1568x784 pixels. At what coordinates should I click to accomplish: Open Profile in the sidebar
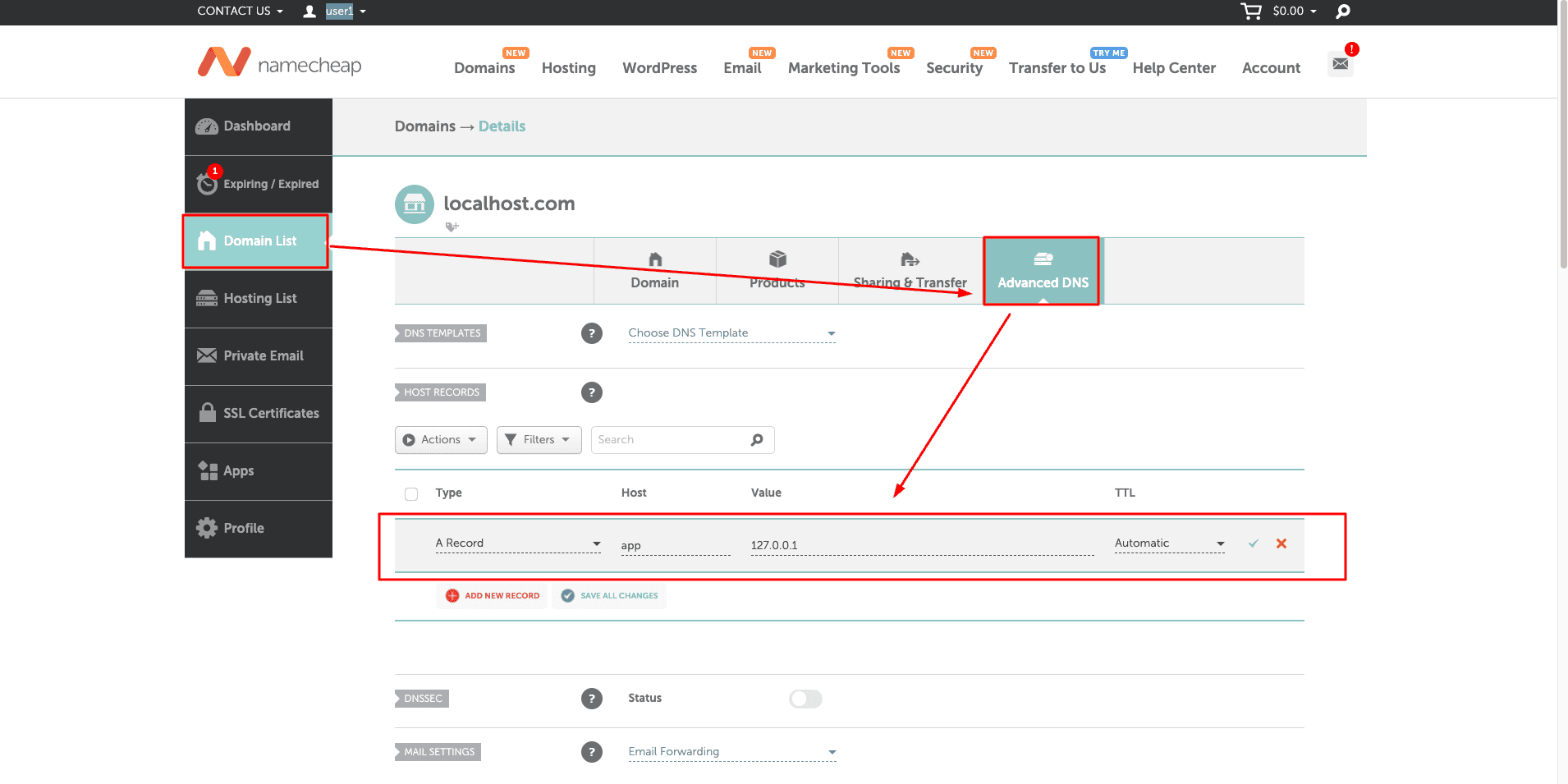(x=259, y=529)
